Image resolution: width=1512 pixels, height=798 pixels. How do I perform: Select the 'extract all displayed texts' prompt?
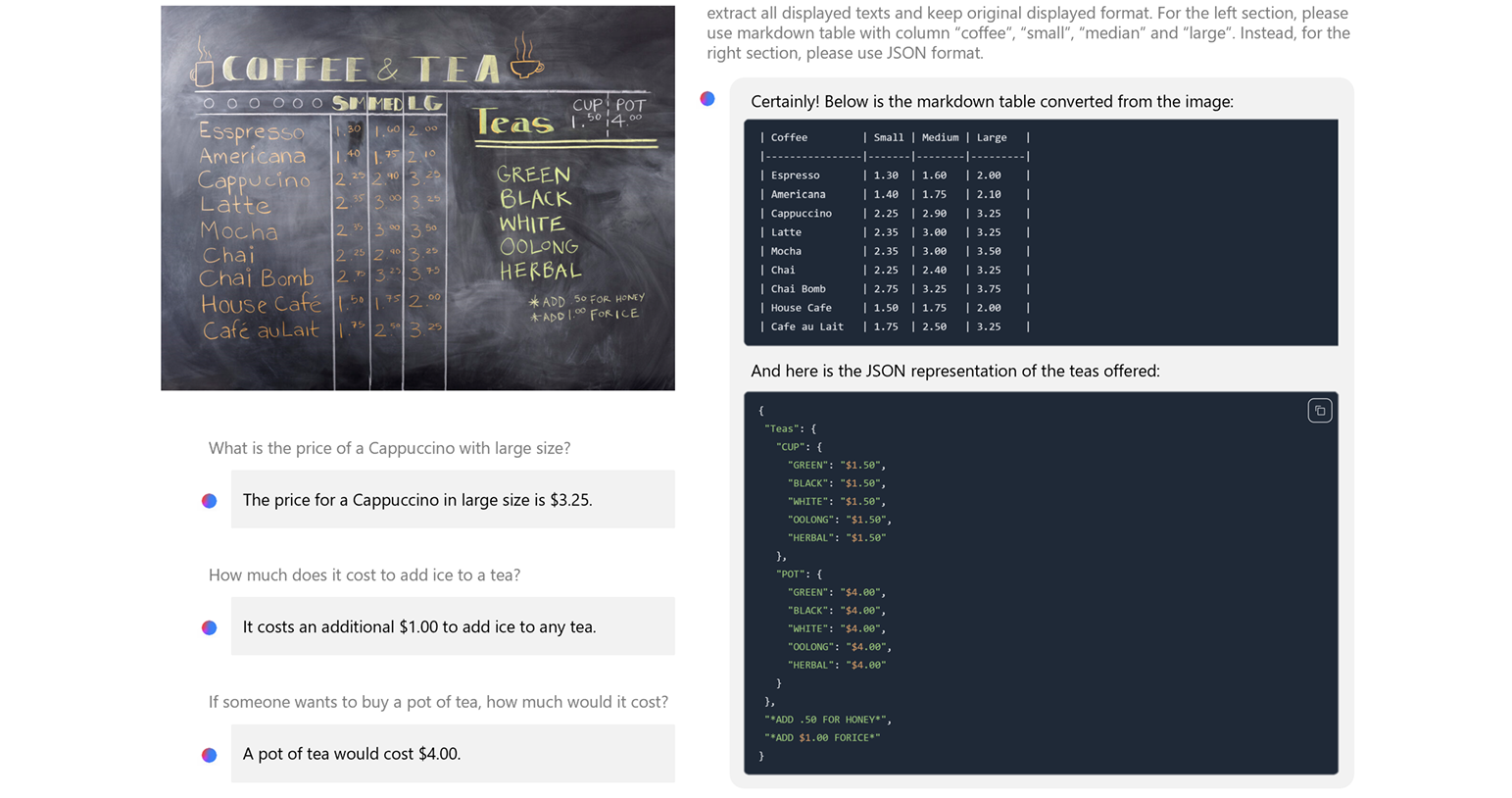tap(1028, 32)
